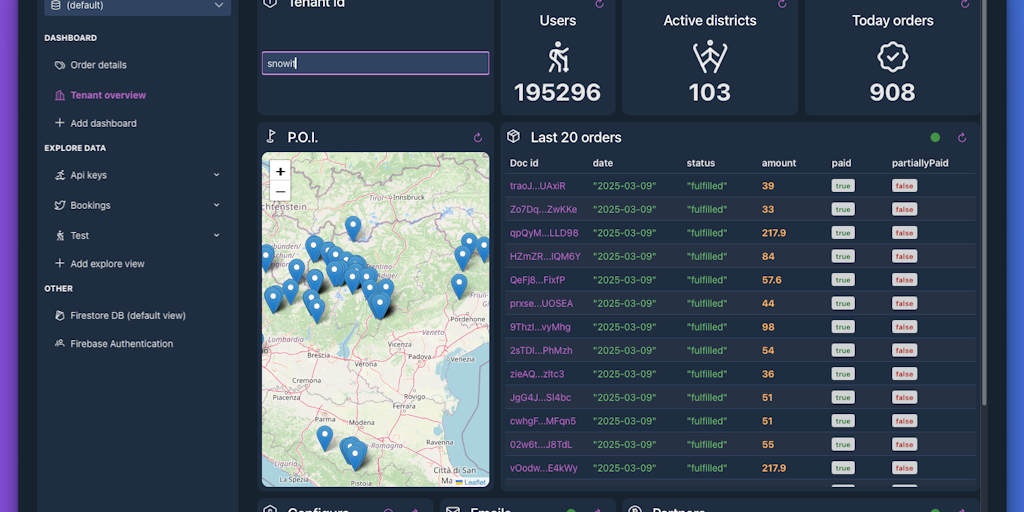Viewport: 1024px width, 512px height.
Task: Refresh the Users card
Action: pos(599,4)
